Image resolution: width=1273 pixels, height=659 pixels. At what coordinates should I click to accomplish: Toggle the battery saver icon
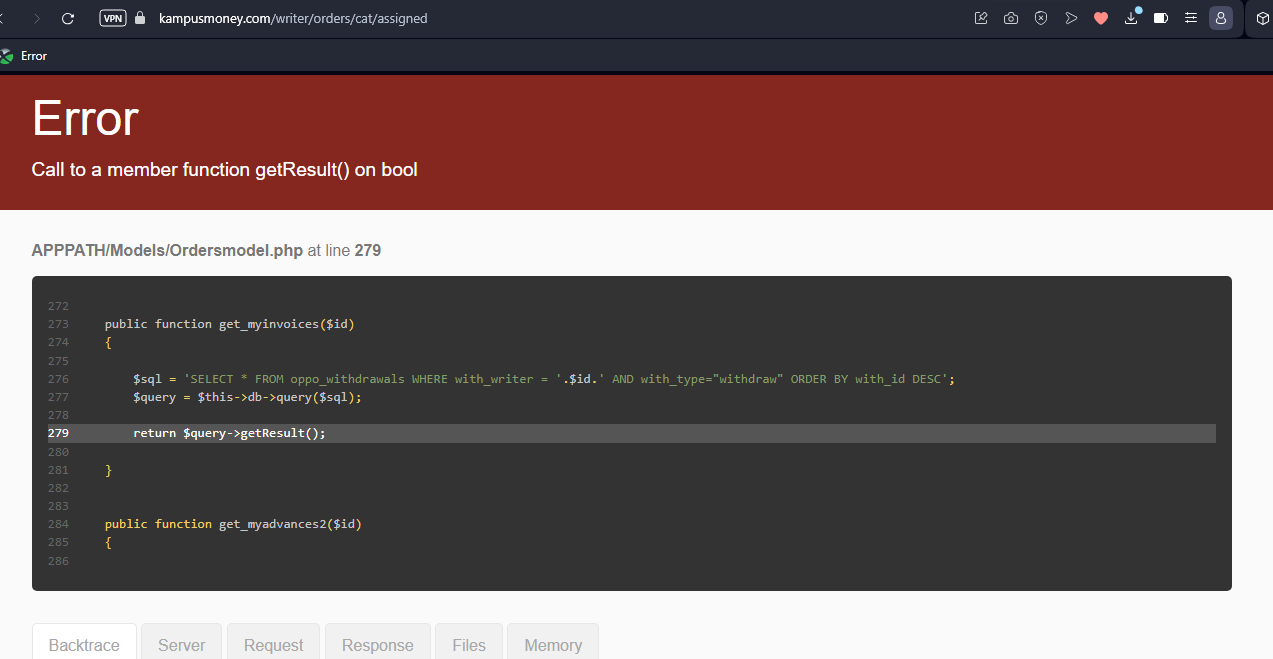click(1161, 18)
